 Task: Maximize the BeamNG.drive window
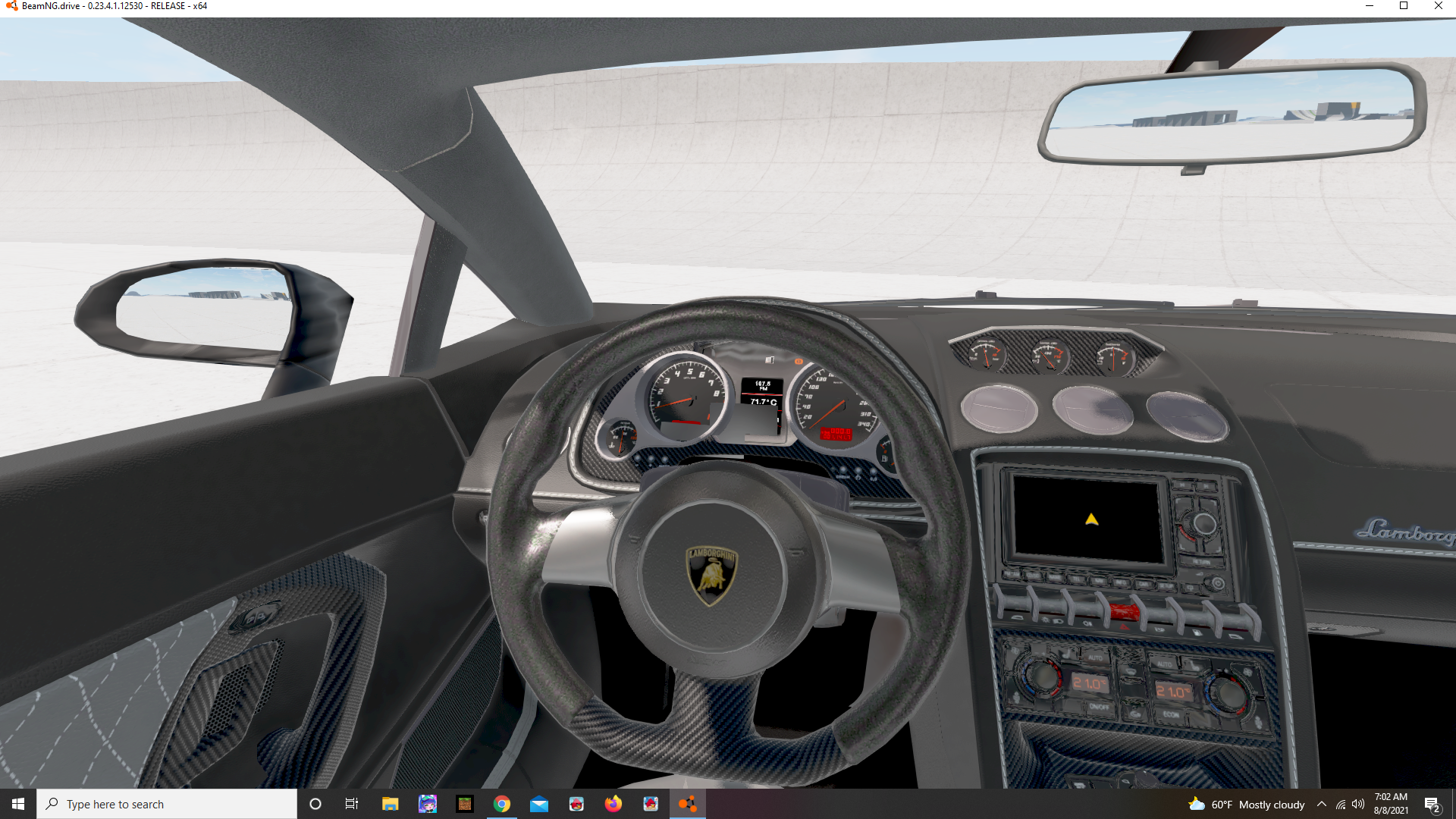click(1404, 6)
